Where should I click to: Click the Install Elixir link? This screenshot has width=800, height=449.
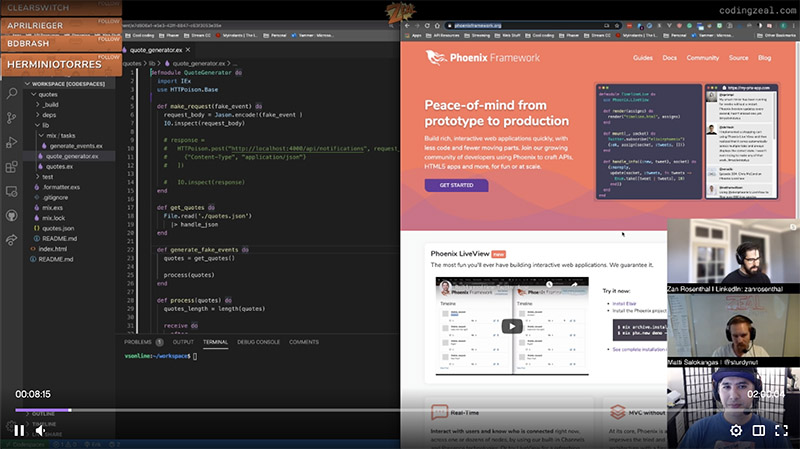624,304
